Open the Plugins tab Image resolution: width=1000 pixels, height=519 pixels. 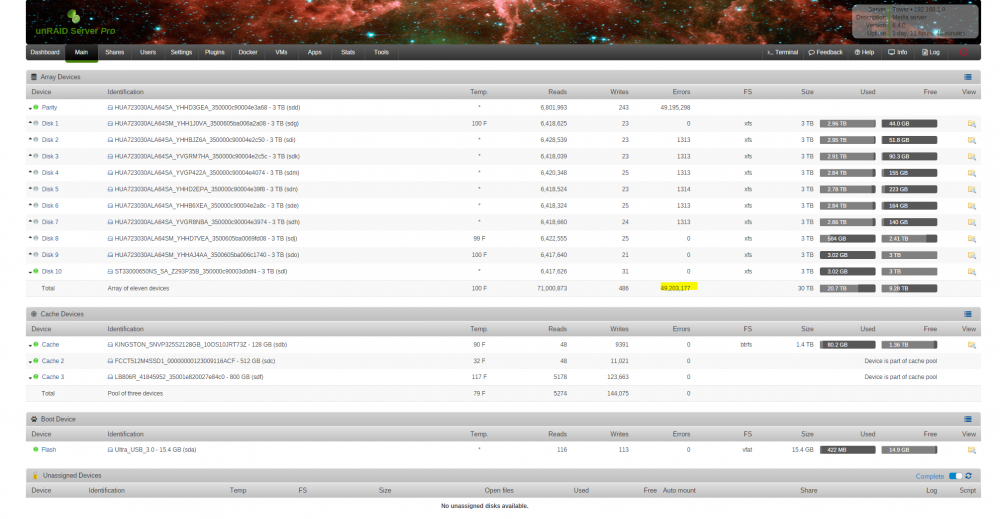tap(215, 52)
